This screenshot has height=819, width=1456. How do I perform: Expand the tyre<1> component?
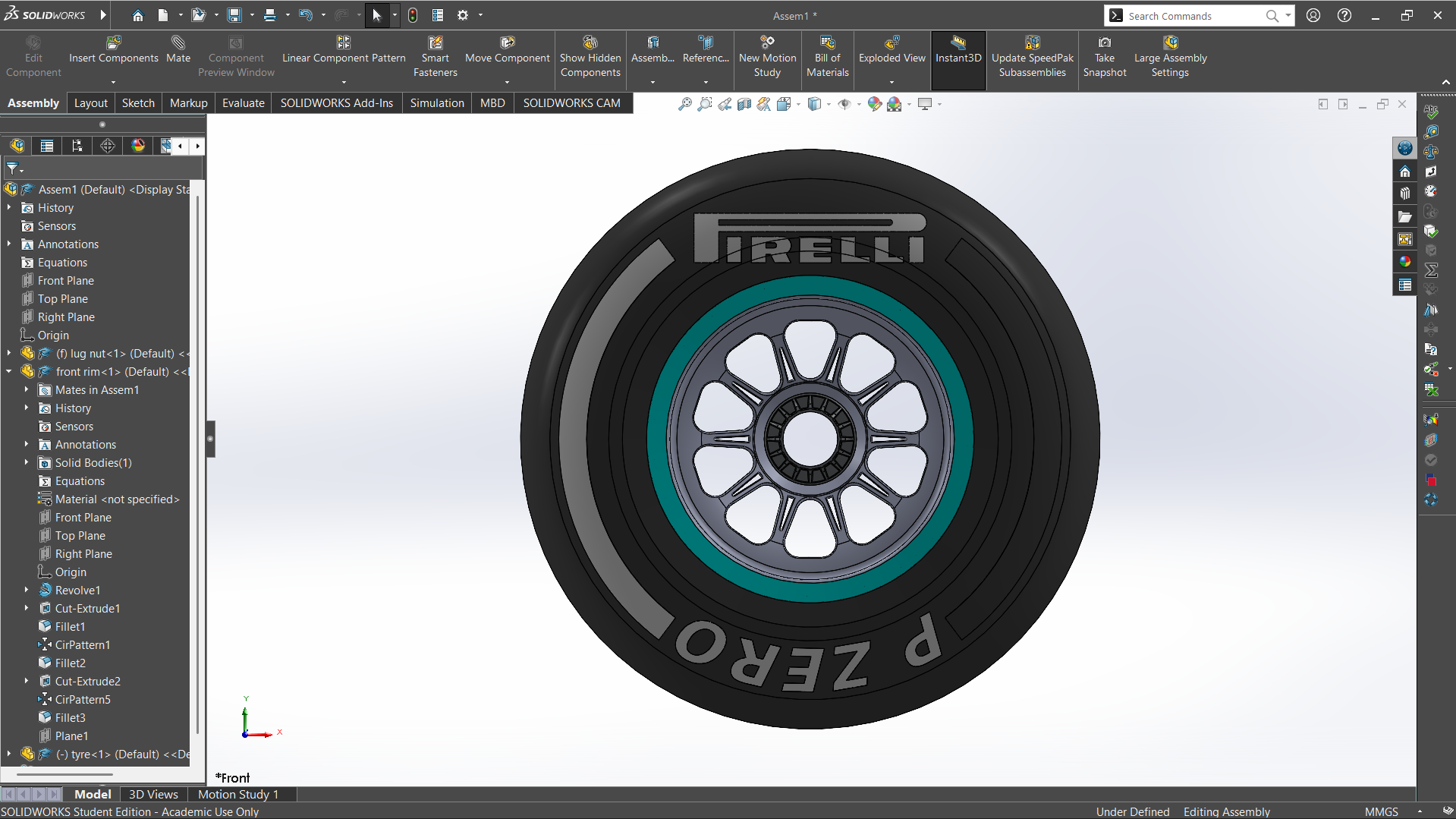coord(9,754)
